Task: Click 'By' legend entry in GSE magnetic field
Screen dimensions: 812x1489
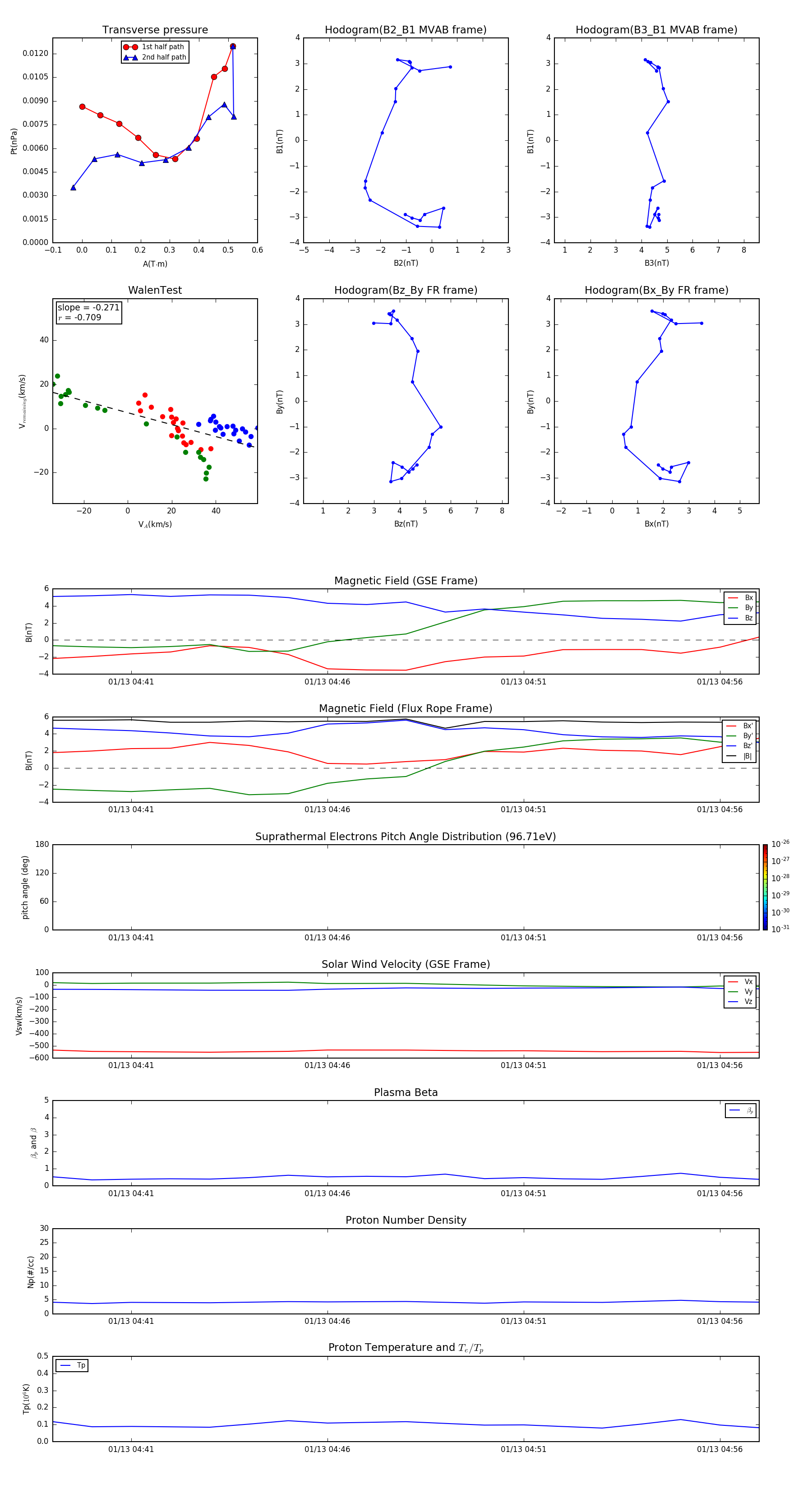Action: click(x=741, y=608)
